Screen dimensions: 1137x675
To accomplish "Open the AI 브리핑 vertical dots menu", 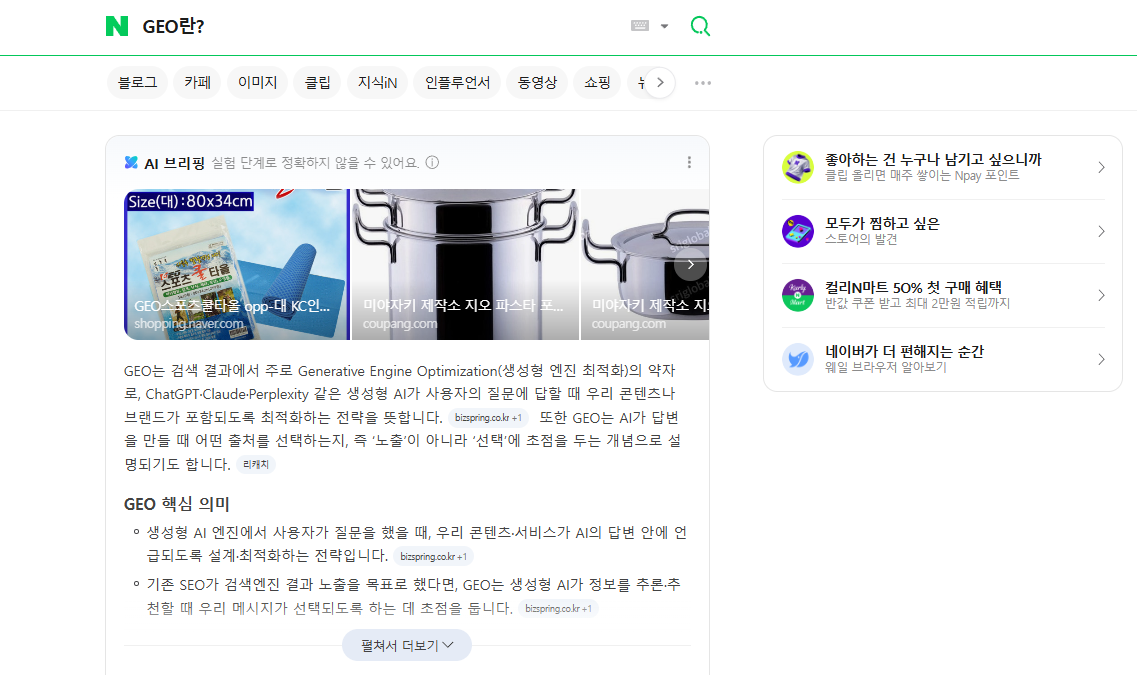I will coord(689,162).
